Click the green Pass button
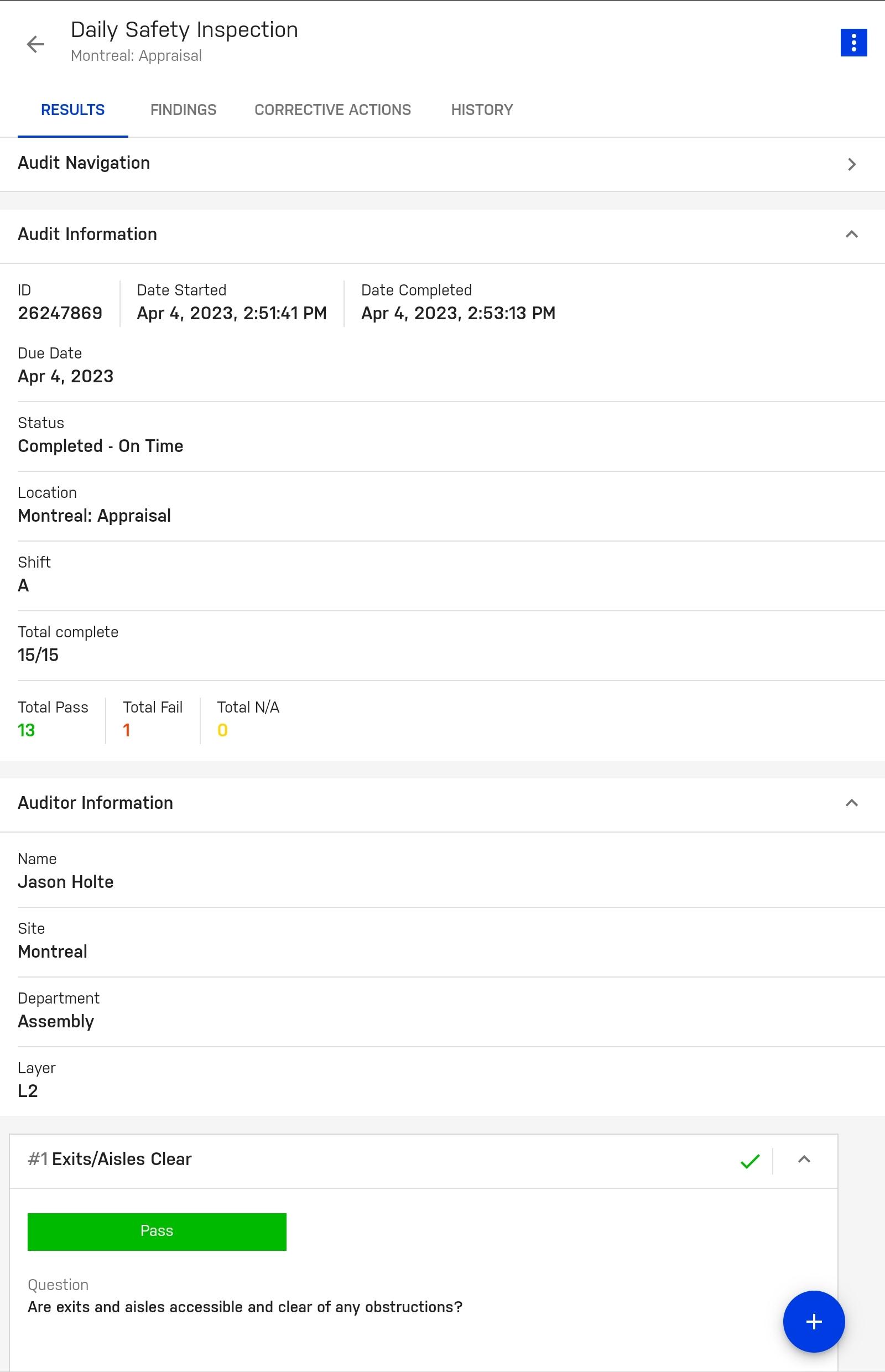The image size is (885, 1372). (x=157, y=1231)
